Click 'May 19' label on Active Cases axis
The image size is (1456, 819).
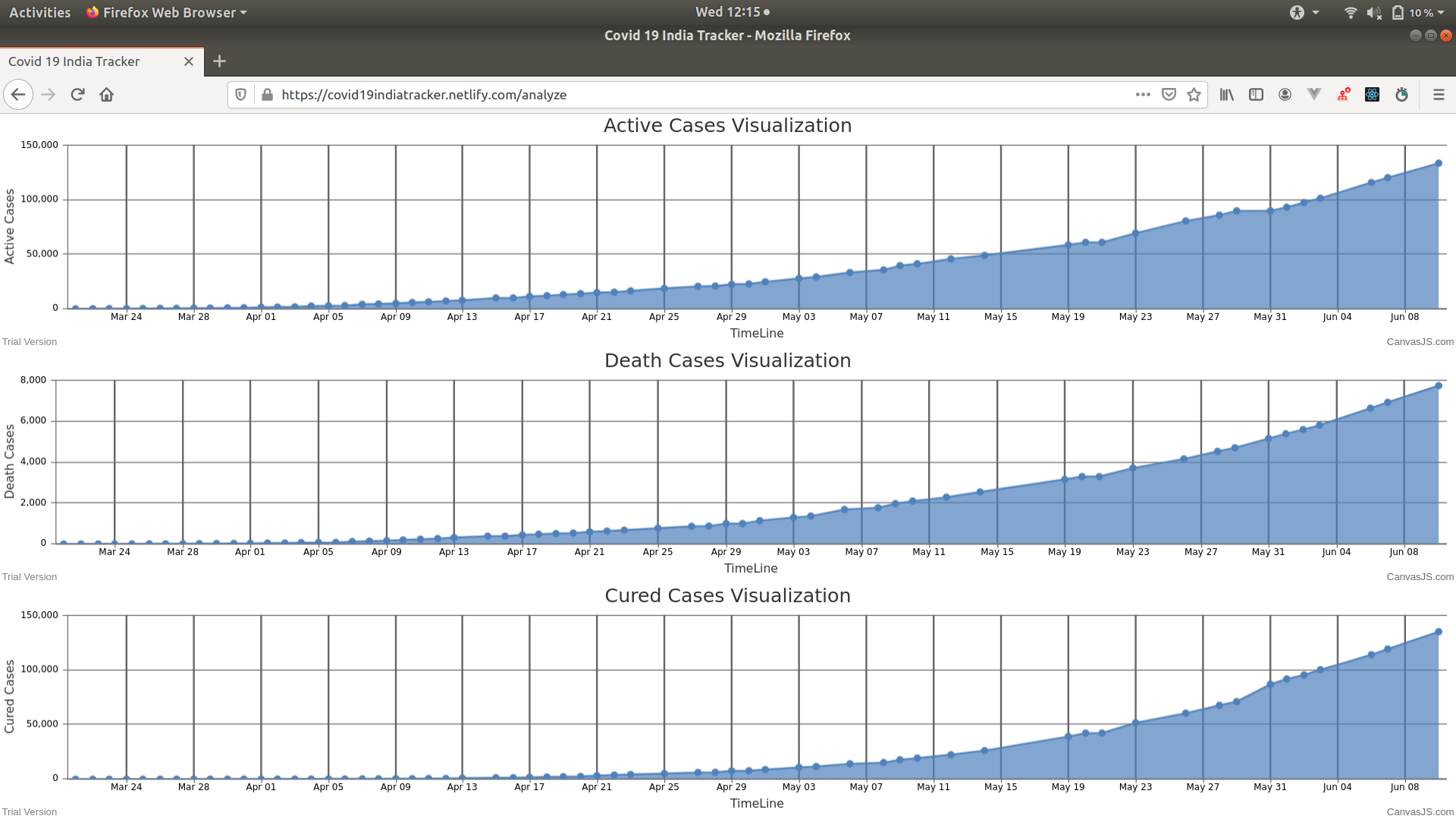1068,317
